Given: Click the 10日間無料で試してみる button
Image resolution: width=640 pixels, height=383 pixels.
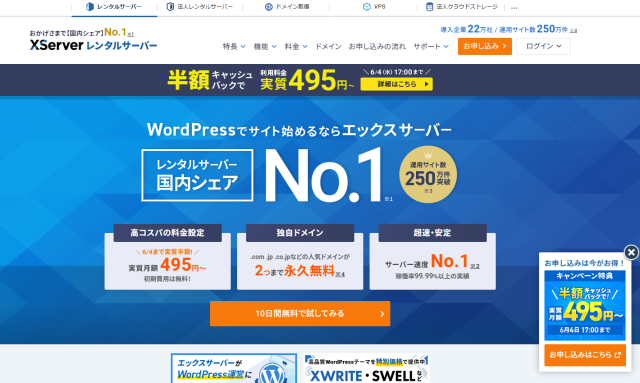Looking at the screenshot, I should tap(300, 314).
